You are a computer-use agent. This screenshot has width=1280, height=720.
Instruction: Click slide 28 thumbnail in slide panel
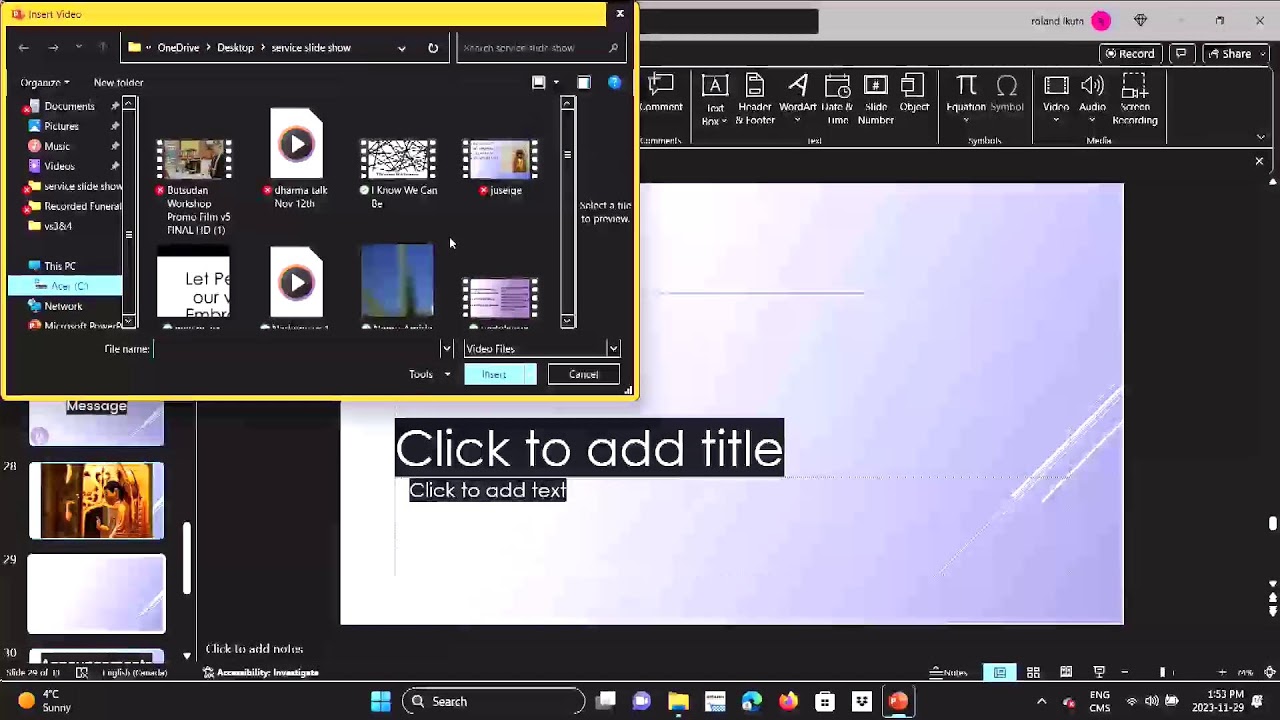pyautogui.click(x=96, y=500)
